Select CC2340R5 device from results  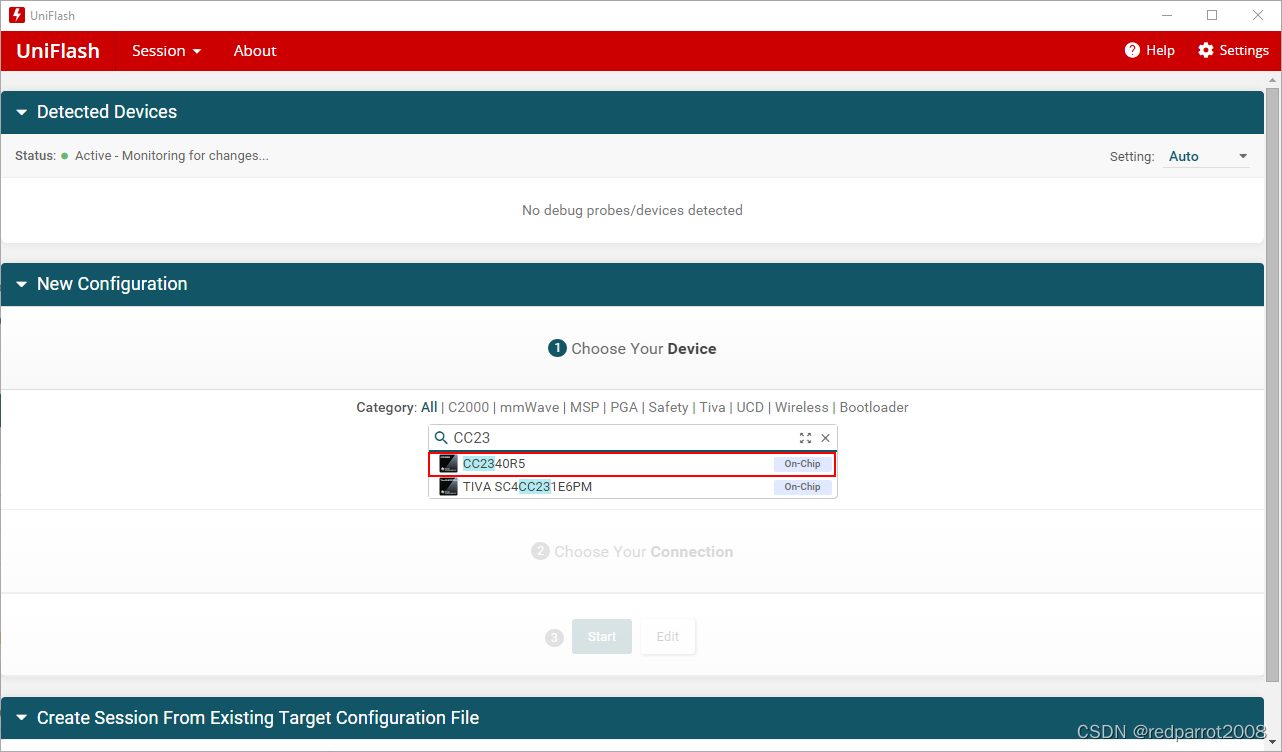click(x=632, y=464)
